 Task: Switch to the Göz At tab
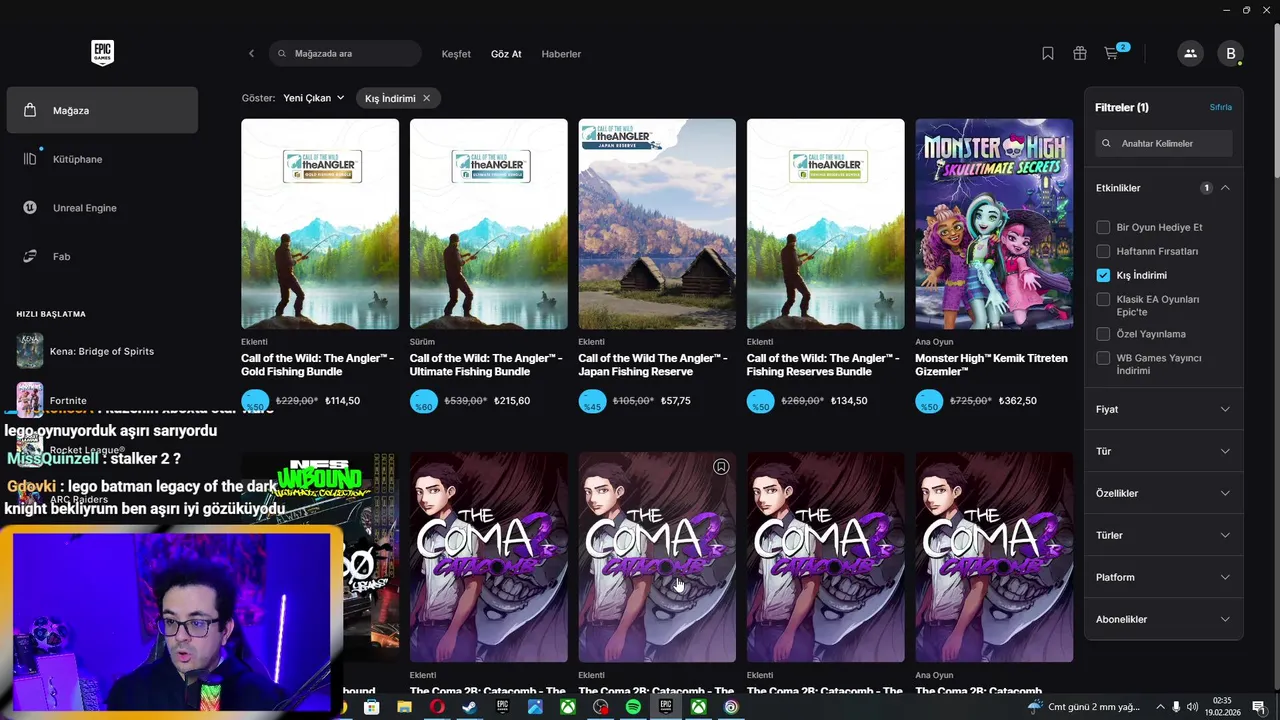506,54
